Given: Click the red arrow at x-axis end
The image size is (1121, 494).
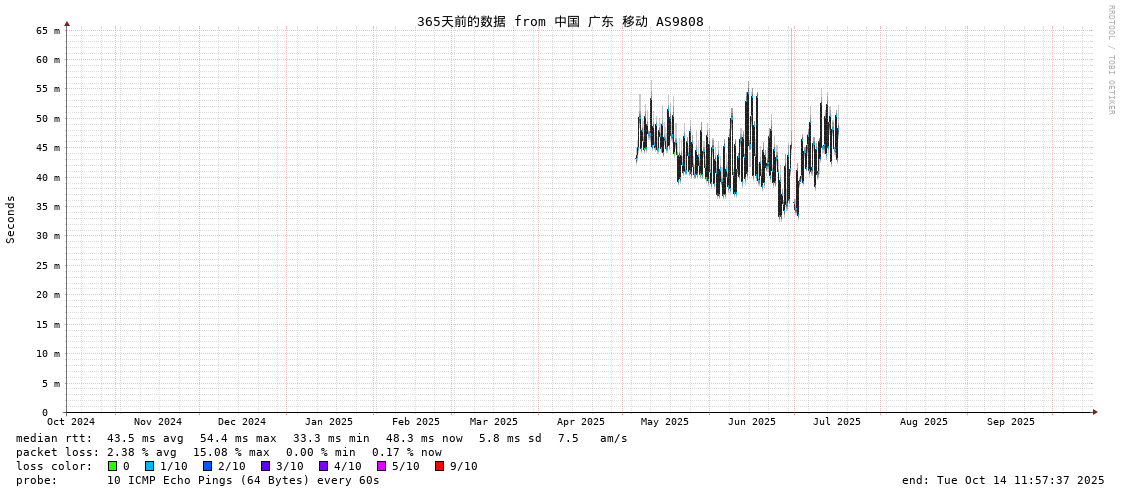Looking at the screenshot, I should pyautogui.click(x=1095, y=412).
